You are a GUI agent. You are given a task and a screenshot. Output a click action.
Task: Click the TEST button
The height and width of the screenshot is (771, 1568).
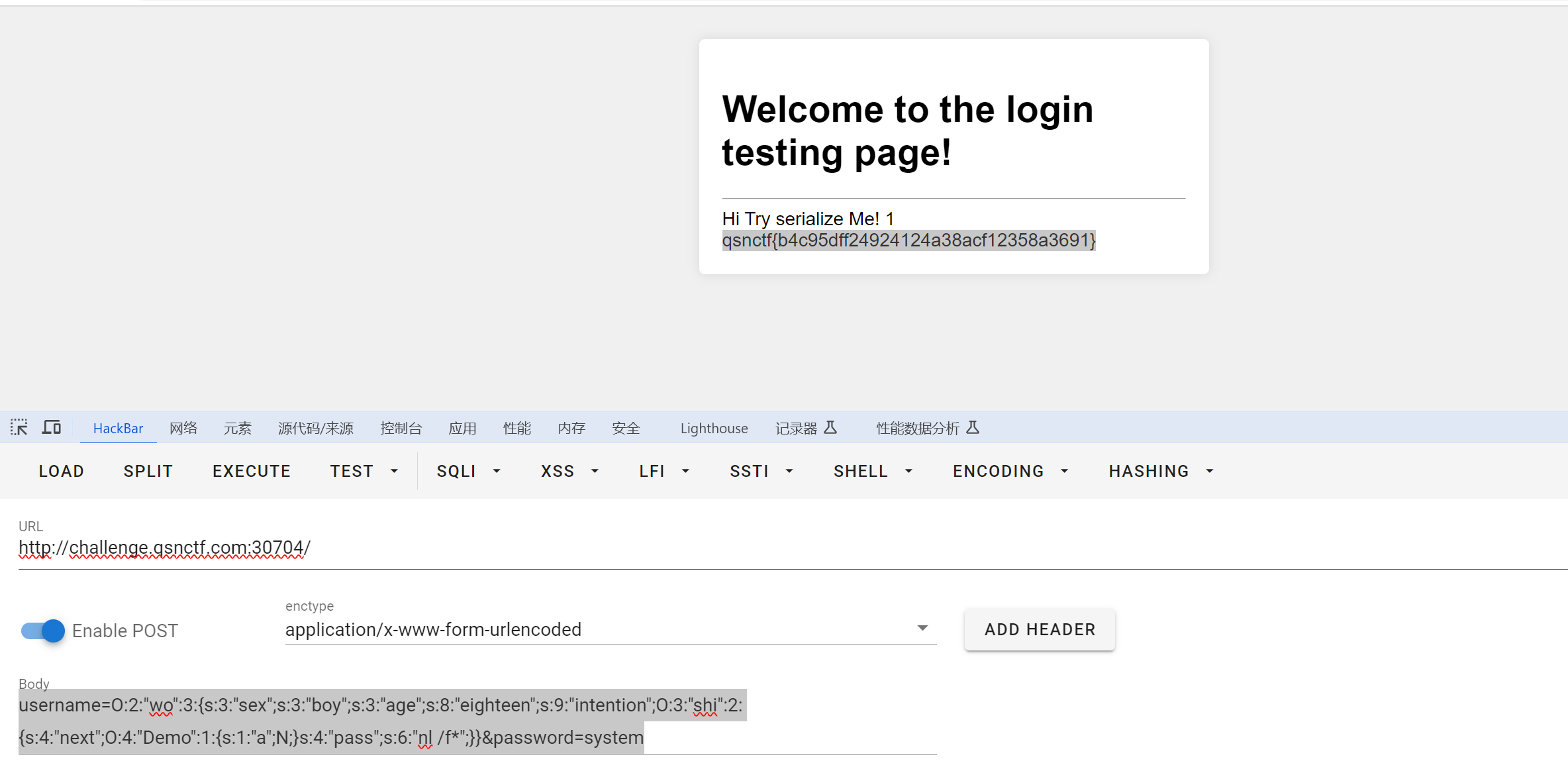click(x=352, y=471)
